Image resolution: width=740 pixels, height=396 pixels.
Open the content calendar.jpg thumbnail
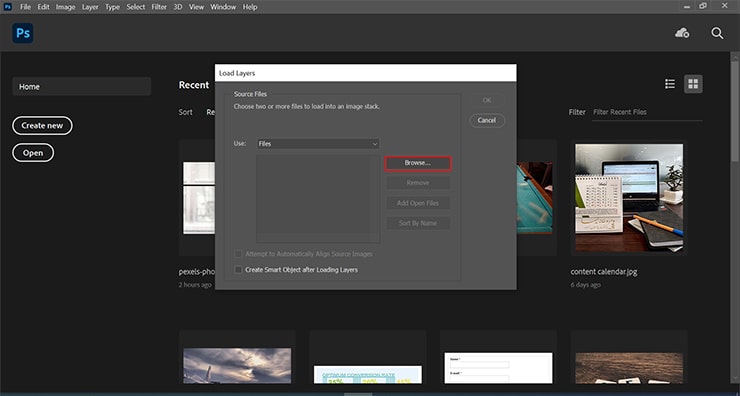(629, 196)
